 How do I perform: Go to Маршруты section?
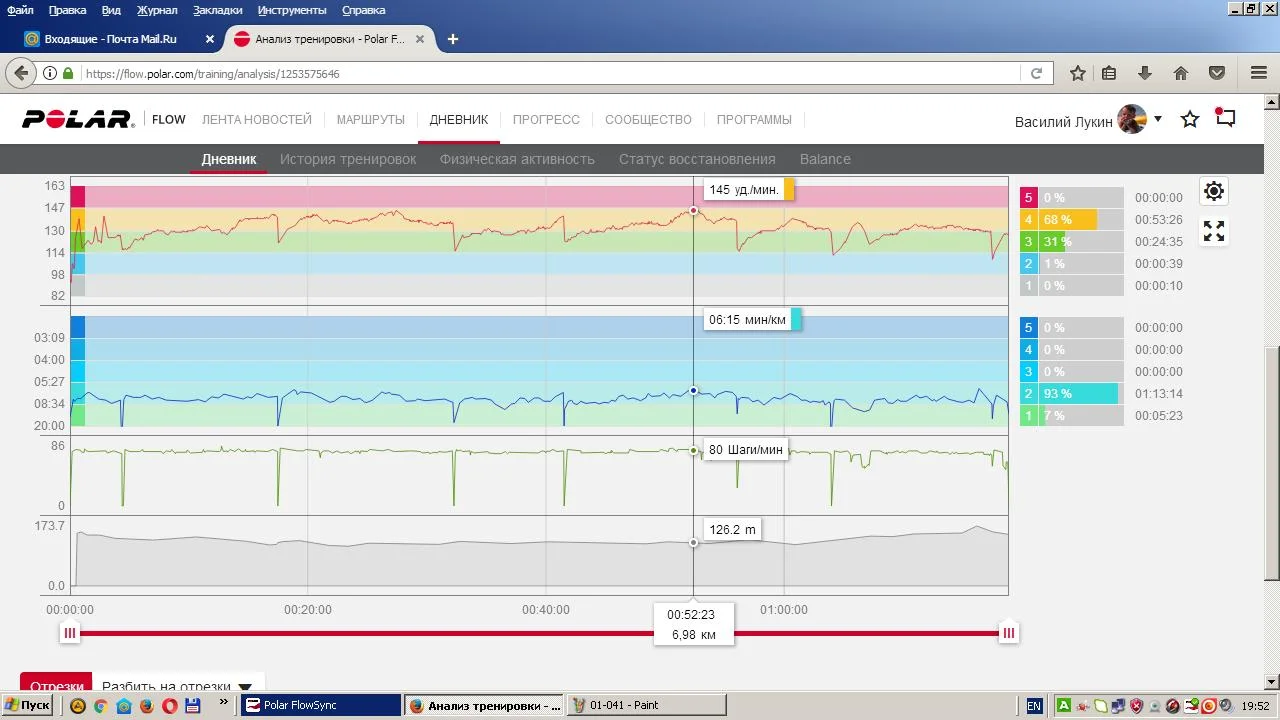(x=371, y=120)
